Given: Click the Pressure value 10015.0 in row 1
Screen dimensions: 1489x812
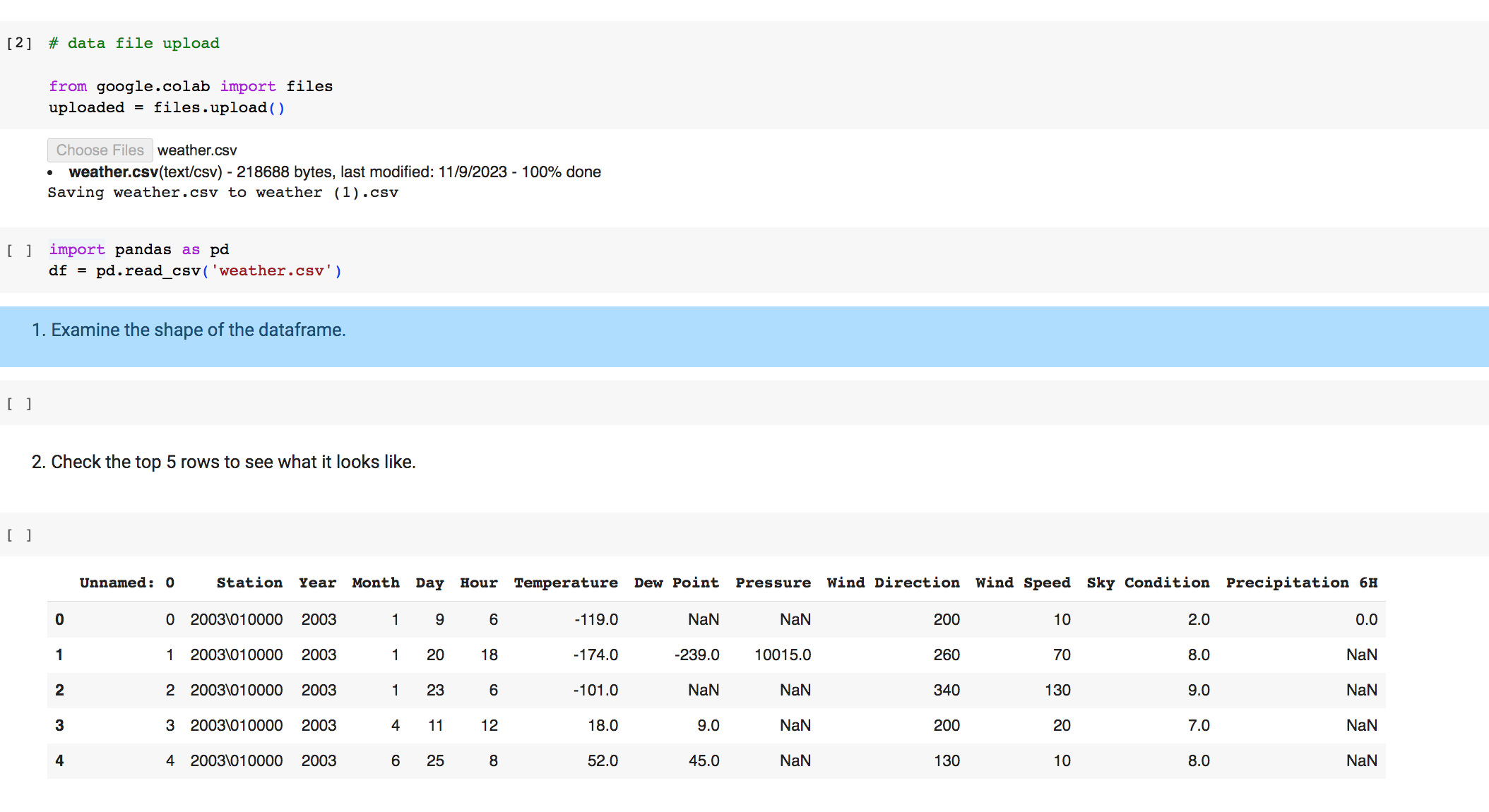Looking at the screenshot, I should 782,655.
